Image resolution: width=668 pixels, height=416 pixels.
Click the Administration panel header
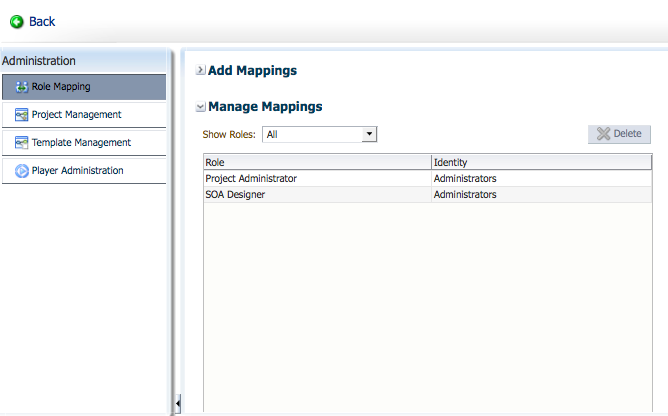[x=84, y=61]
